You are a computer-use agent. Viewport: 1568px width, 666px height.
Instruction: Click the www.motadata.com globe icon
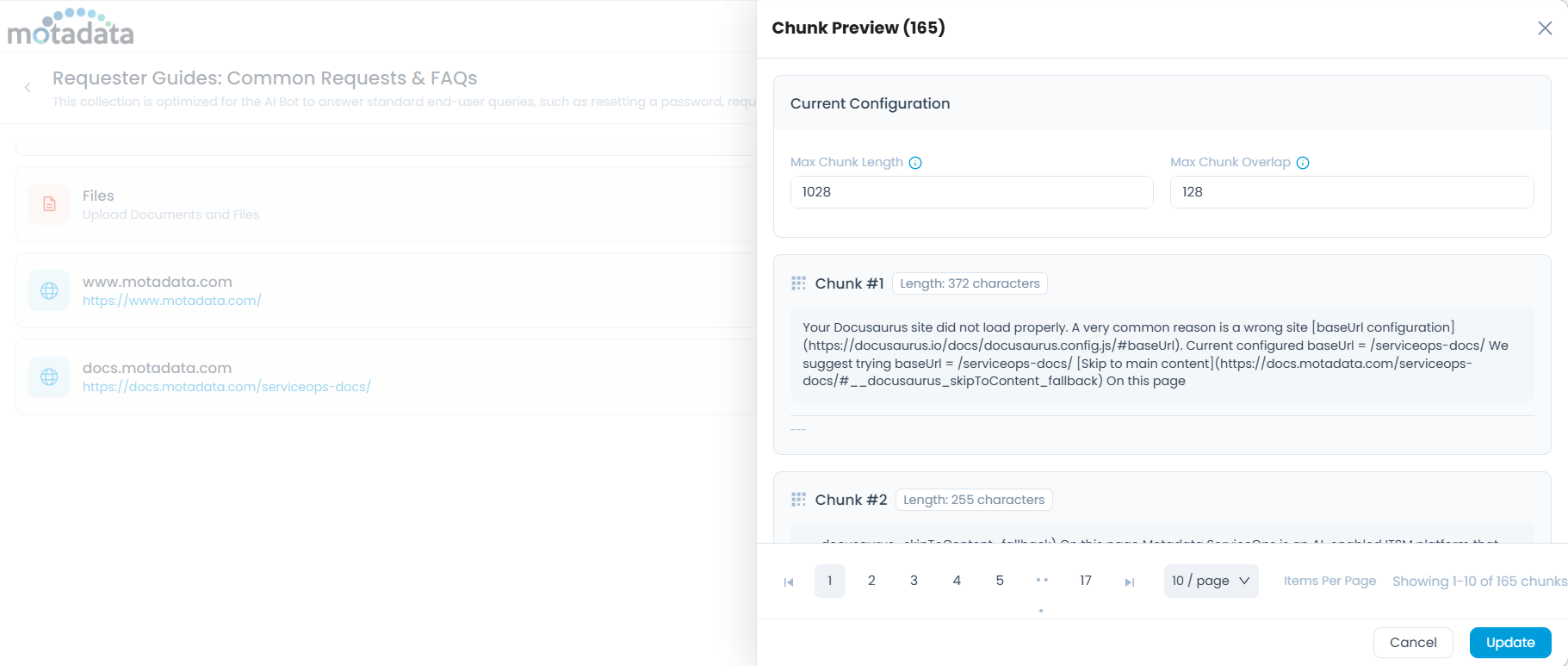point(49,290)
